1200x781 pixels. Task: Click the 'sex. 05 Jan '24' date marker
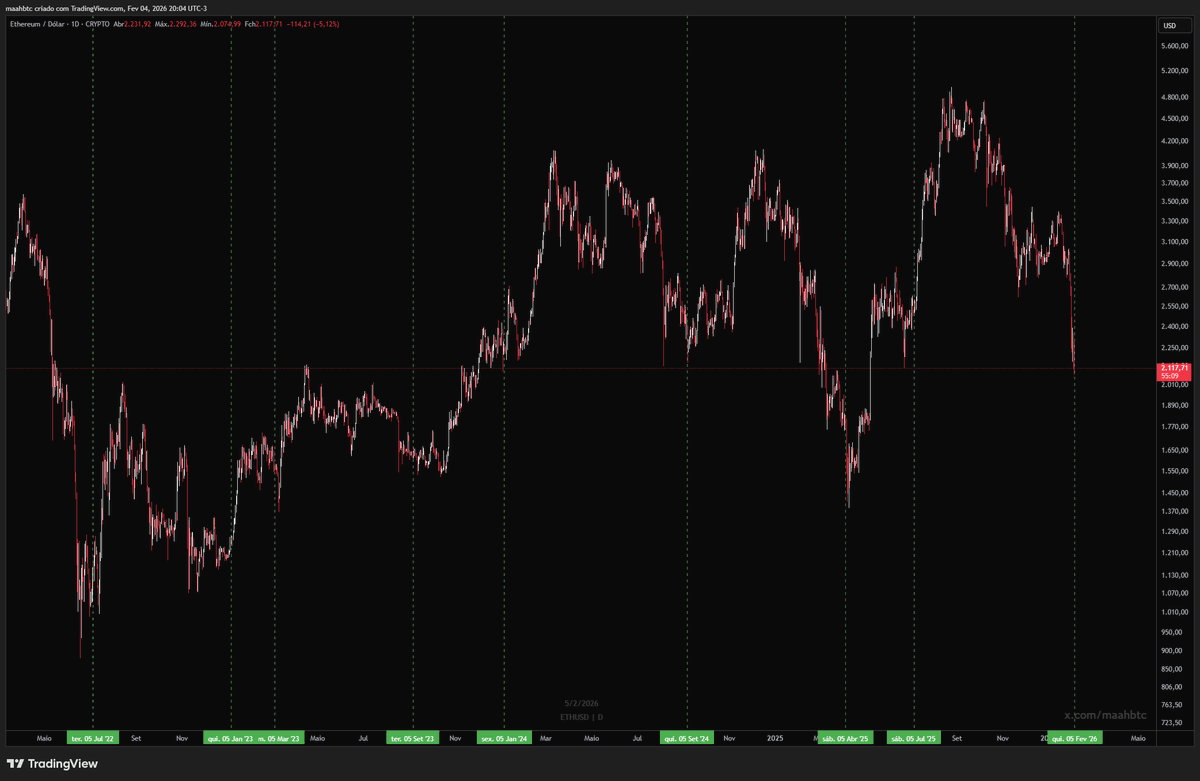click(504, 738)
